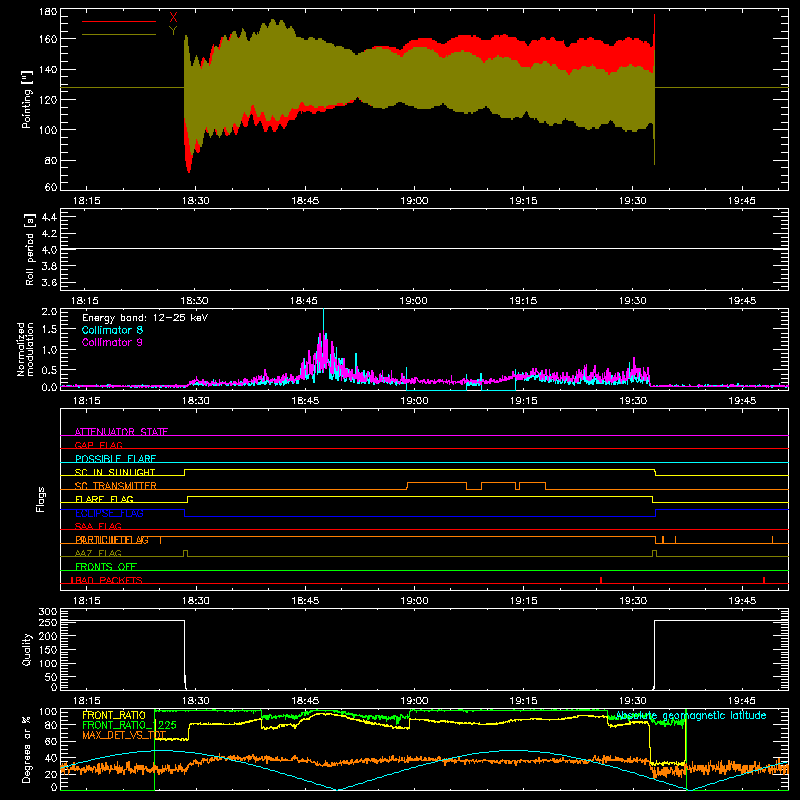Click the 'GAP_FLAG' flag label
Viewport: 800px width, 800px height.
98,445
